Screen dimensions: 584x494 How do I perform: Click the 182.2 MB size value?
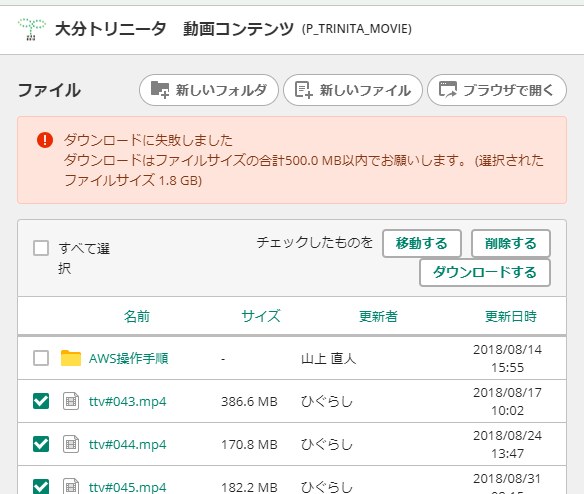click(249, 487)
